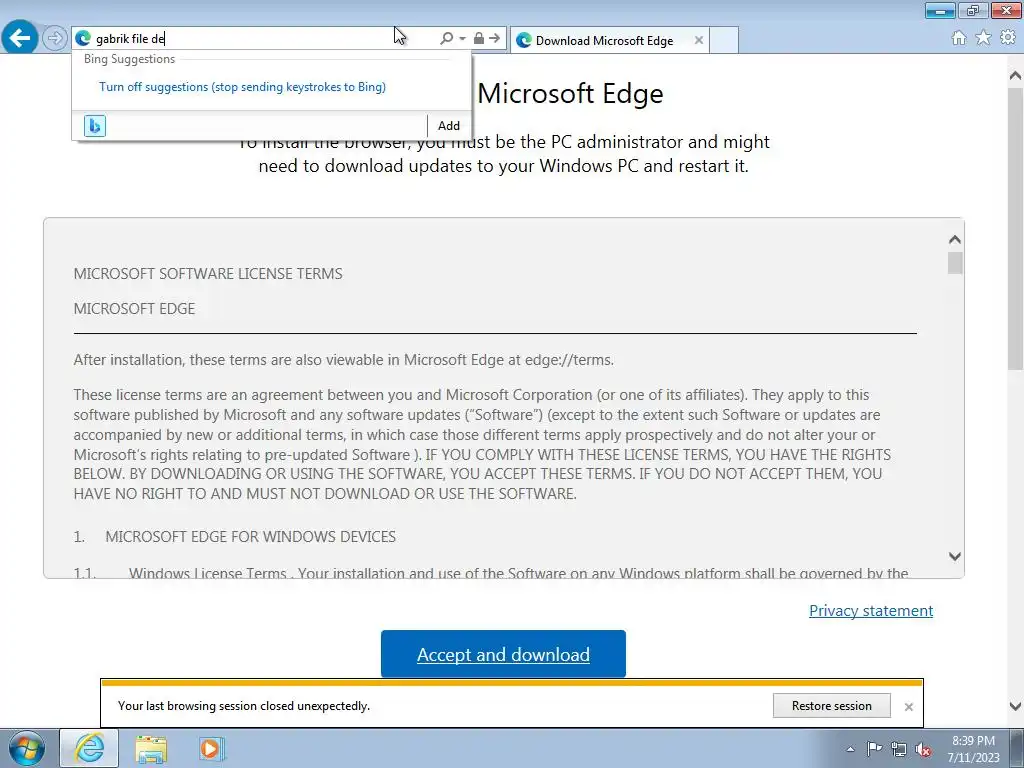Click the muted volume tray icon
The image size is (1024, 768).
[x=923, y=749]
